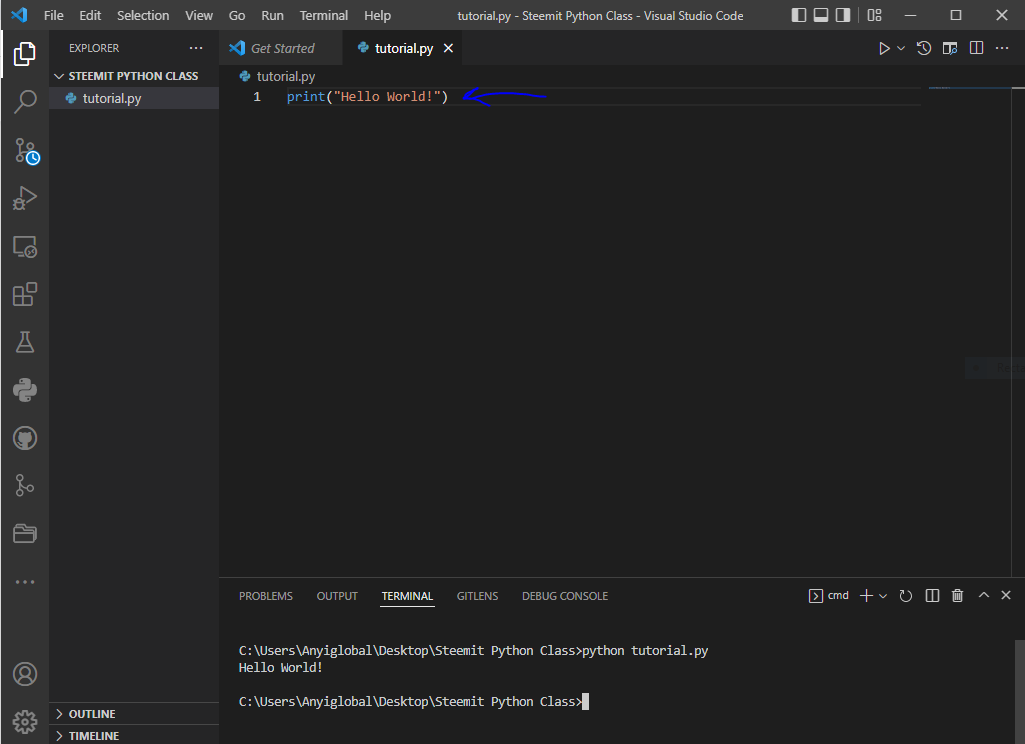The image size is (1025, 744).
Task: Kill the terminal with trash icon
Action: coord(957,596)
